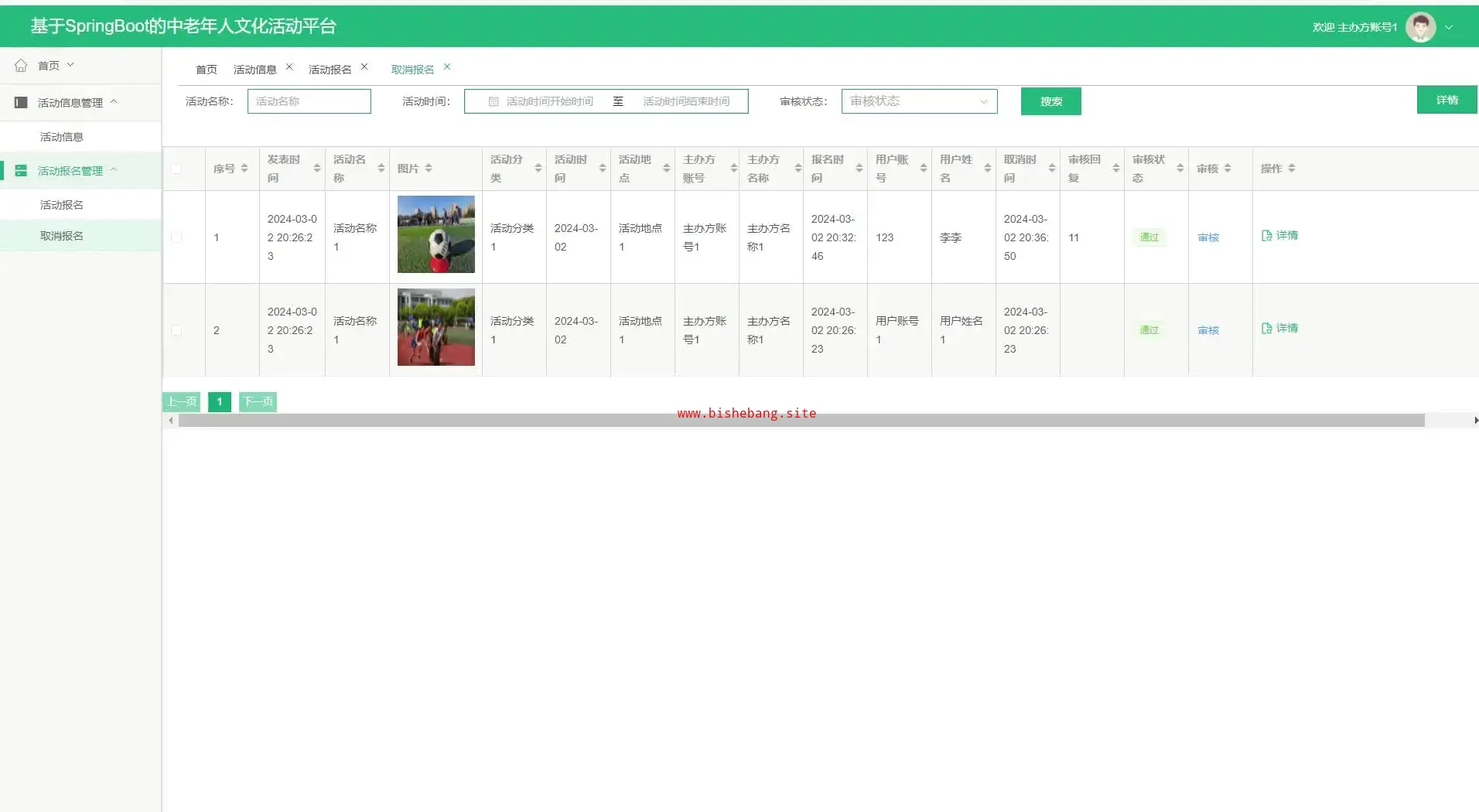This screenshot has height=812, width=1479.
Task: Sort by 活动时间 column arrows
Action: (603, 168)
